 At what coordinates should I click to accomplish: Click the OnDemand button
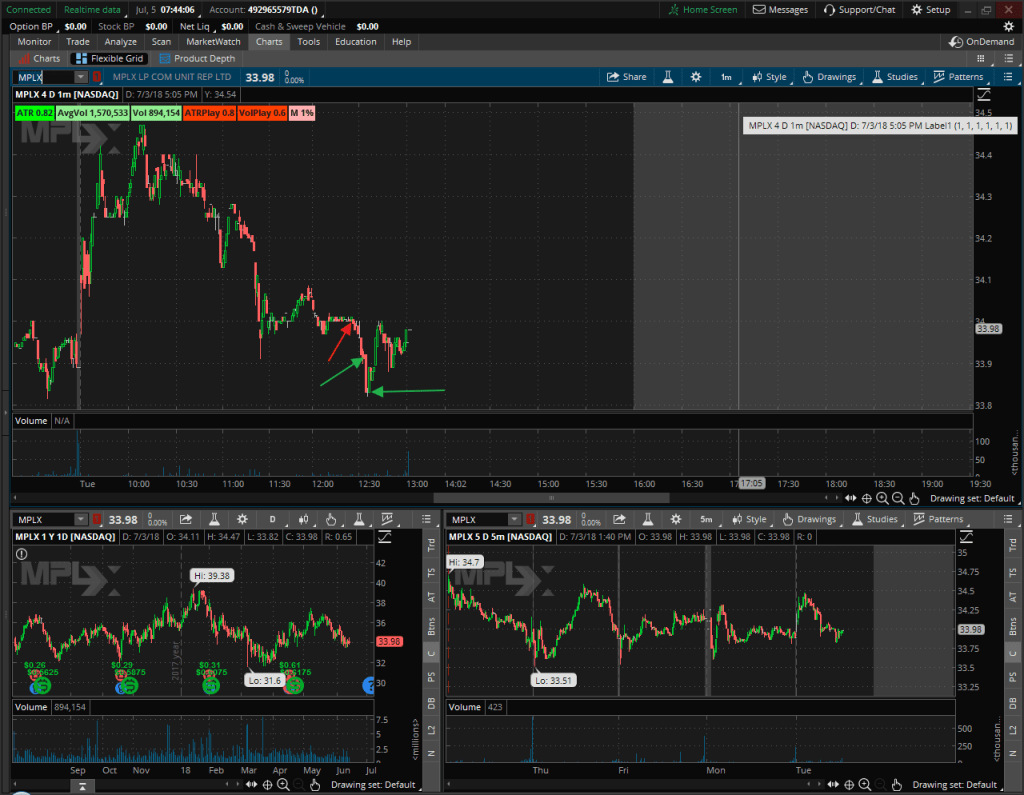(981, 42)
